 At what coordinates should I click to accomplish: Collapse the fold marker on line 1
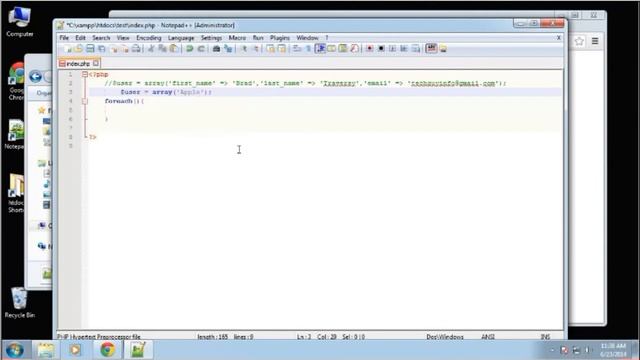(x=85, y=74)
